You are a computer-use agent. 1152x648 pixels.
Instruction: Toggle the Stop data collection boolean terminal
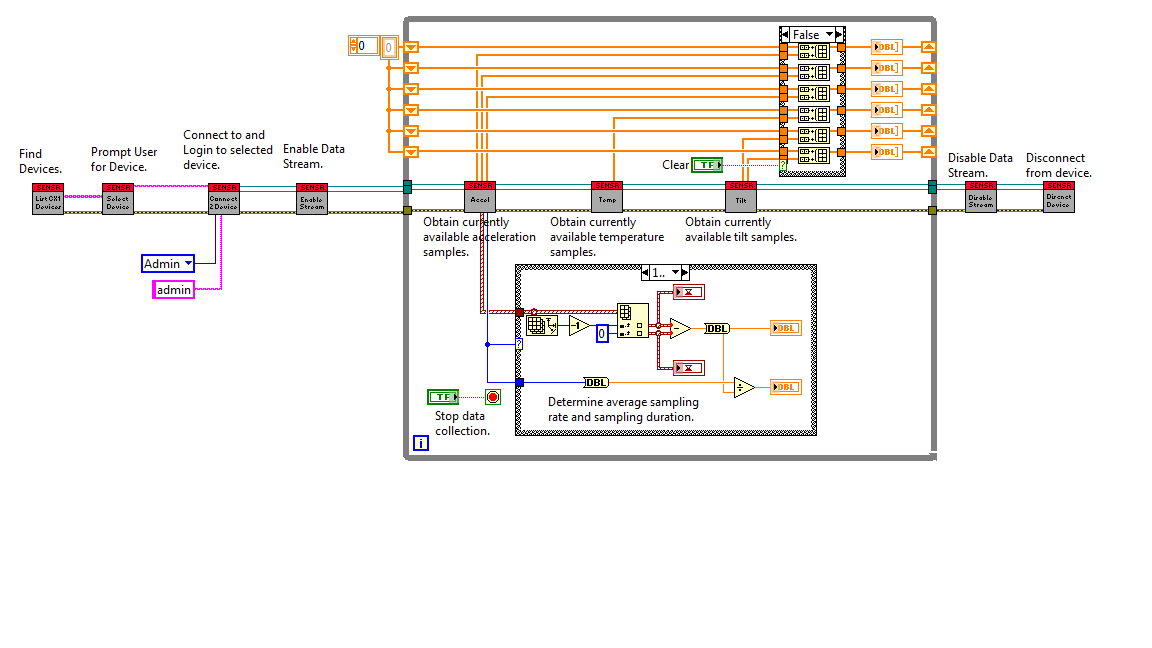point(443,397)
